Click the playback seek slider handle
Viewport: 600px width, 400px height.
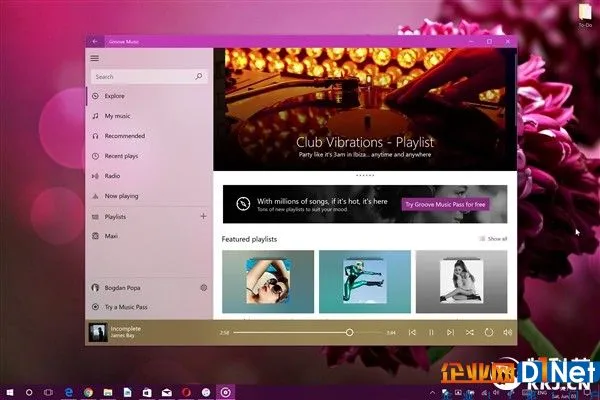349,333
